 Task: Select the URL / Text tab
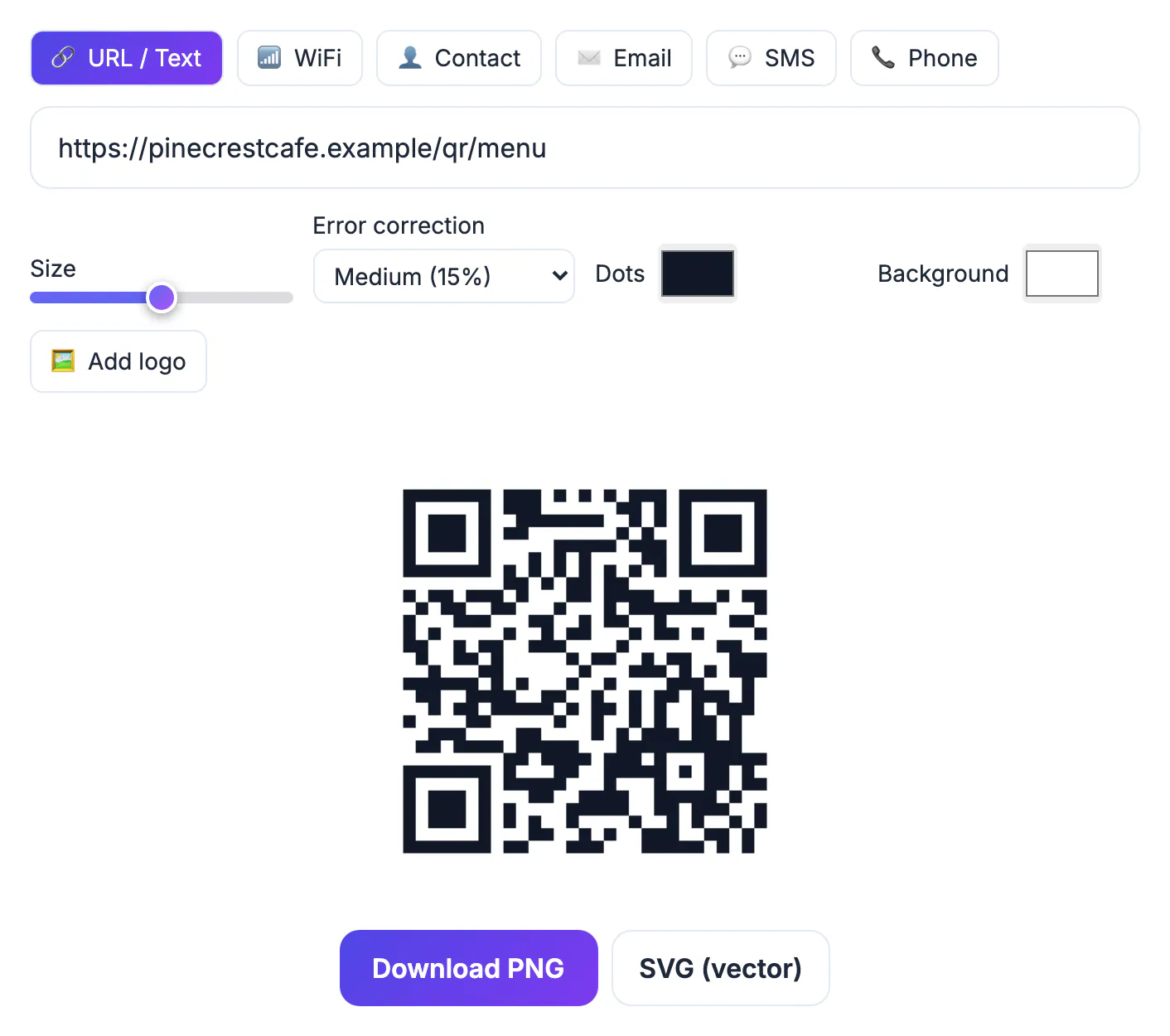[127, 58]
